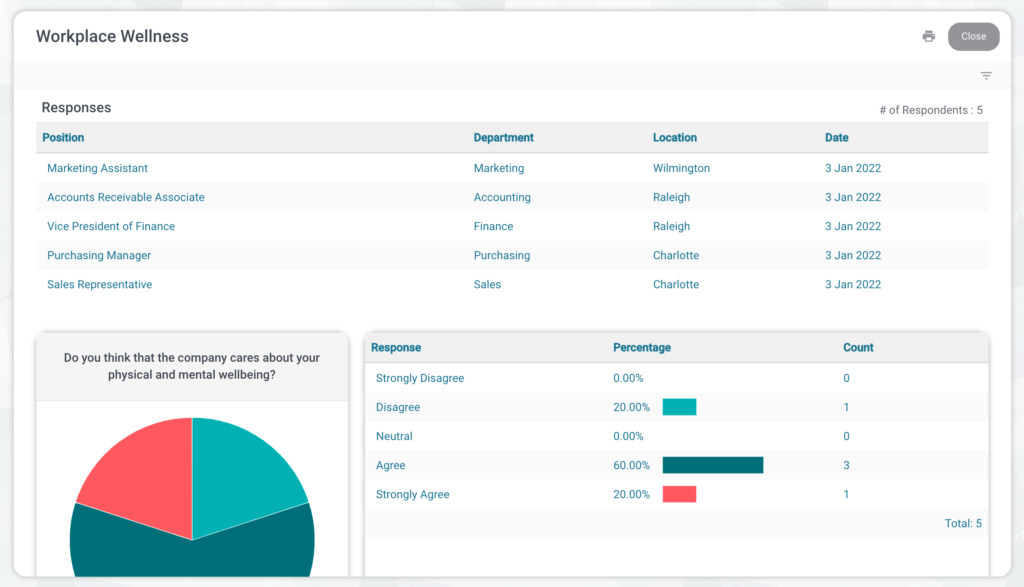Select Vice President of Finance position
This screenshot has width=1024, height=587.
[111, 226]
